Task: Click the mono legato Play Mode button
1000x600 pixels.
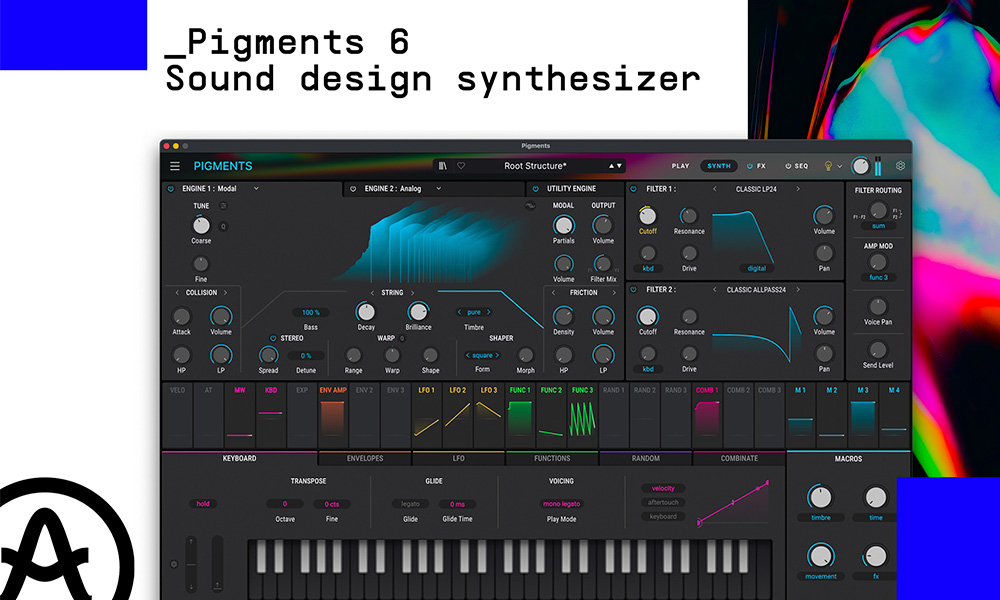Action: (x=562, y=504)
